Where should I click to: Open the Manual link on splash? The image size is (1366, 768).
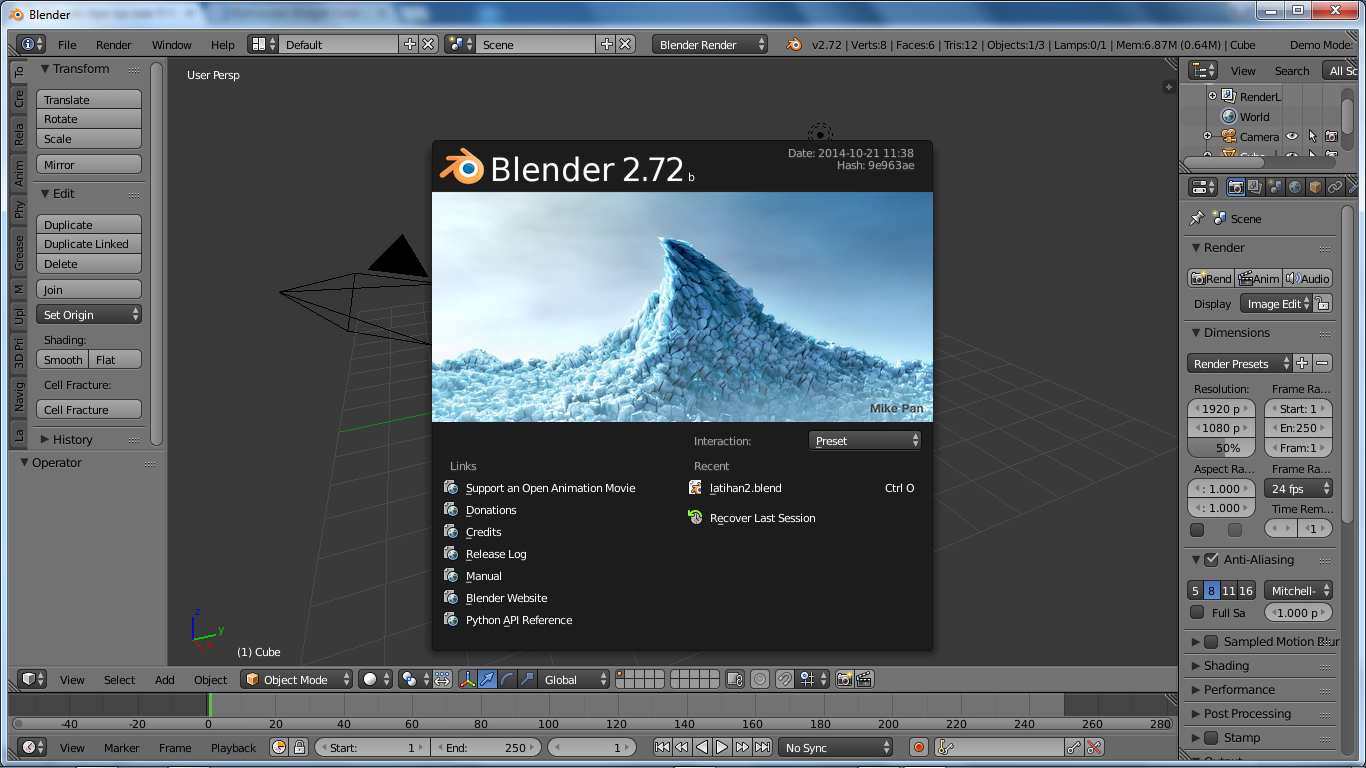point(484,576)
